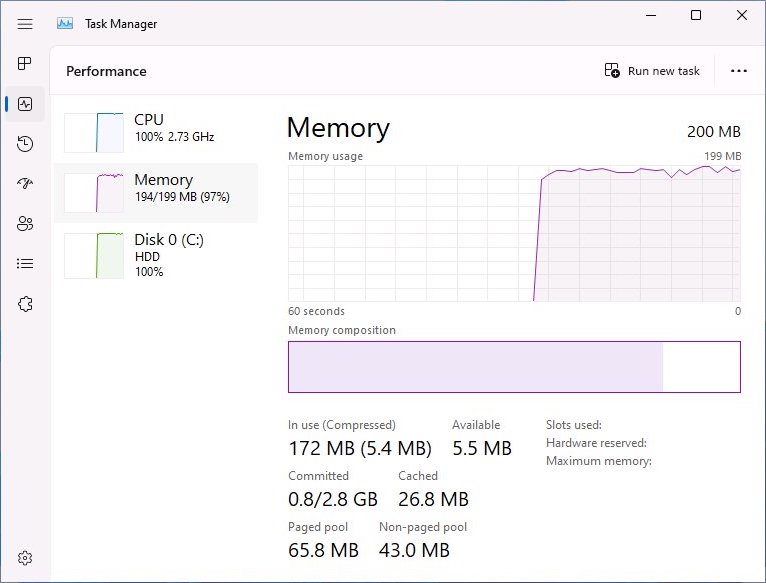
Task: Click the Memory composition bar
Action: point(514,367)
